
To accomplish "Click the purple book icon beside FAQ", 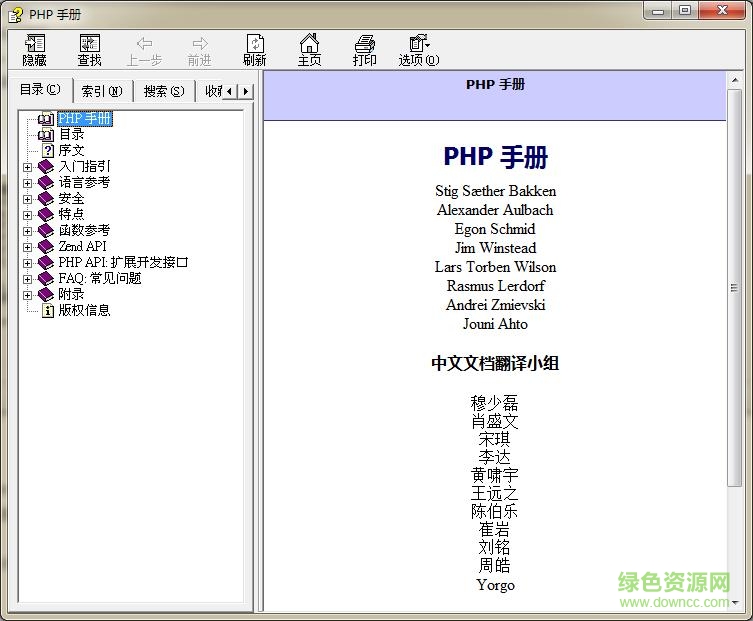I will coord(46,279).
